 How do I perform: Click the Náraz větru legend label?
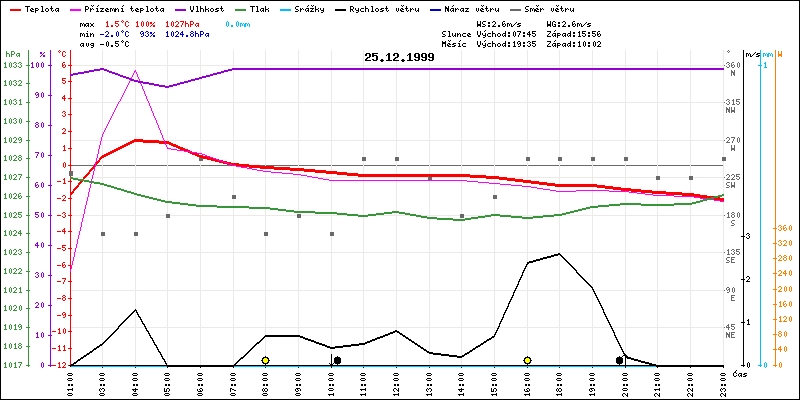pos(507,8)
